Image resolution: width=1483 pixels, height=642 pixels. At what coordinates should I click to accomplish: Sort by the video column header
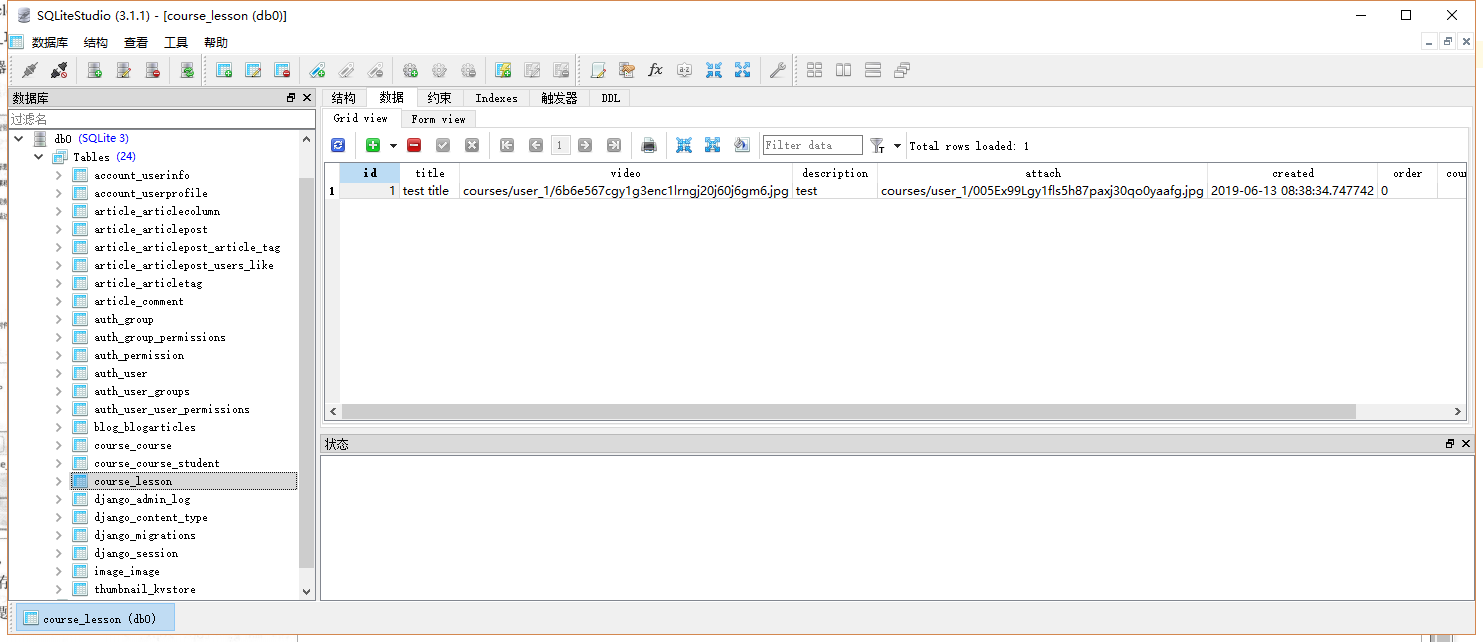(625, 173)
